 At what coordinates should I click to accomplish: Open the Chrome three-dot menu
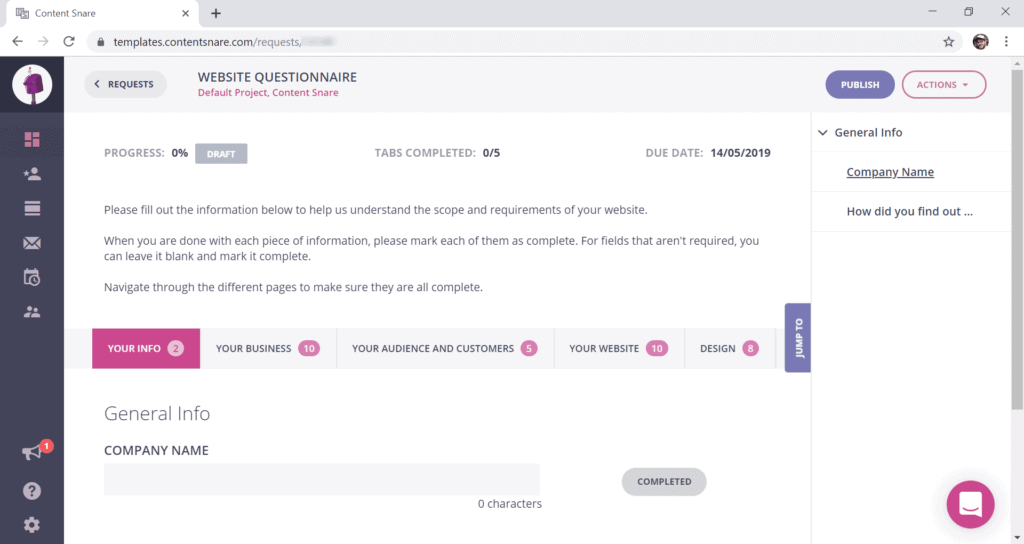click(1006, 42)
